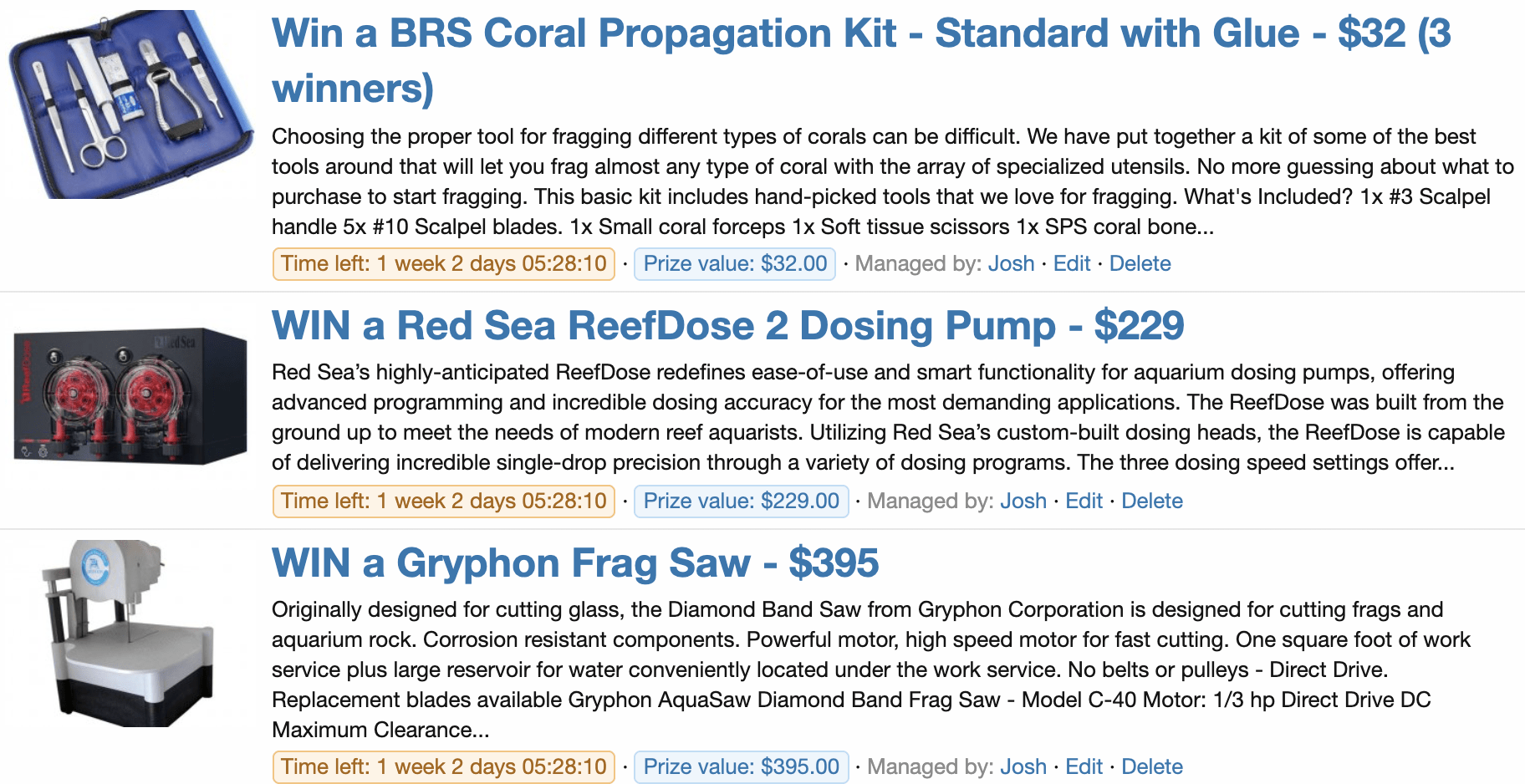Viewport: 1525px width, 784px height.
Task: Click the Time left badge on the coral kit entry
Action: [444, 264]
